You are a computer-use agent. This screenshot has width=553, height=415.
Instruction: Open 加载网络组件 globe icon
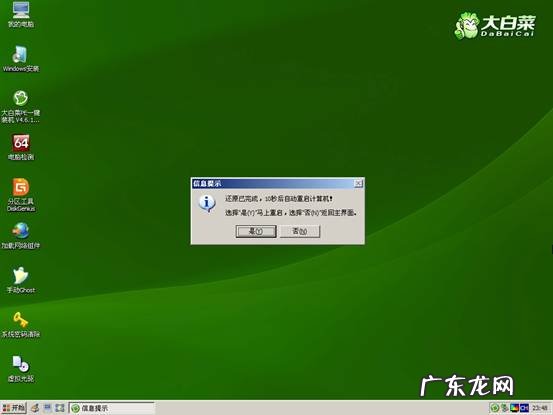(21, 236)
